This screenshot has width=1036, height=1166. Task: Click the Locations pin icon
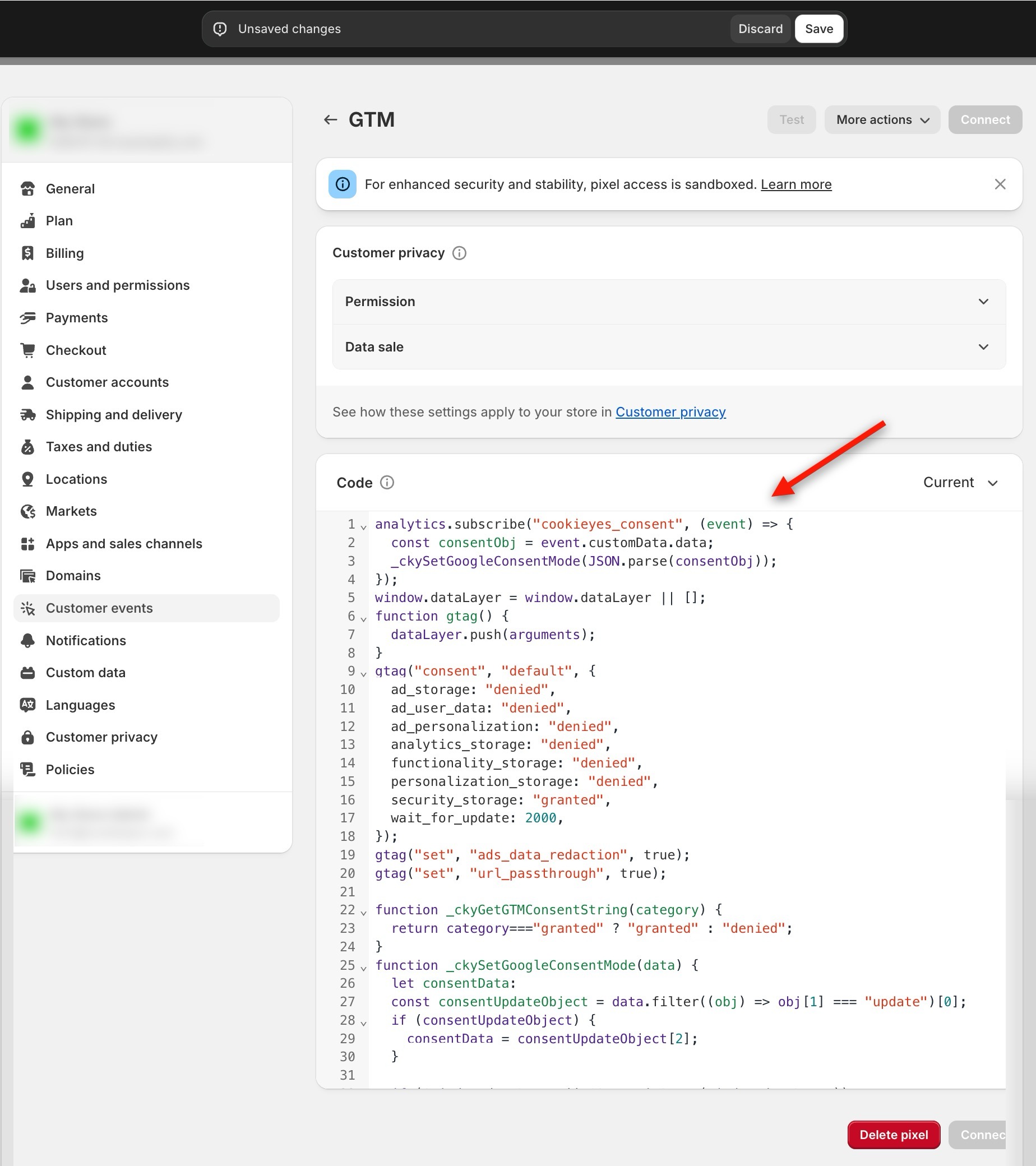tap(27, 479)
